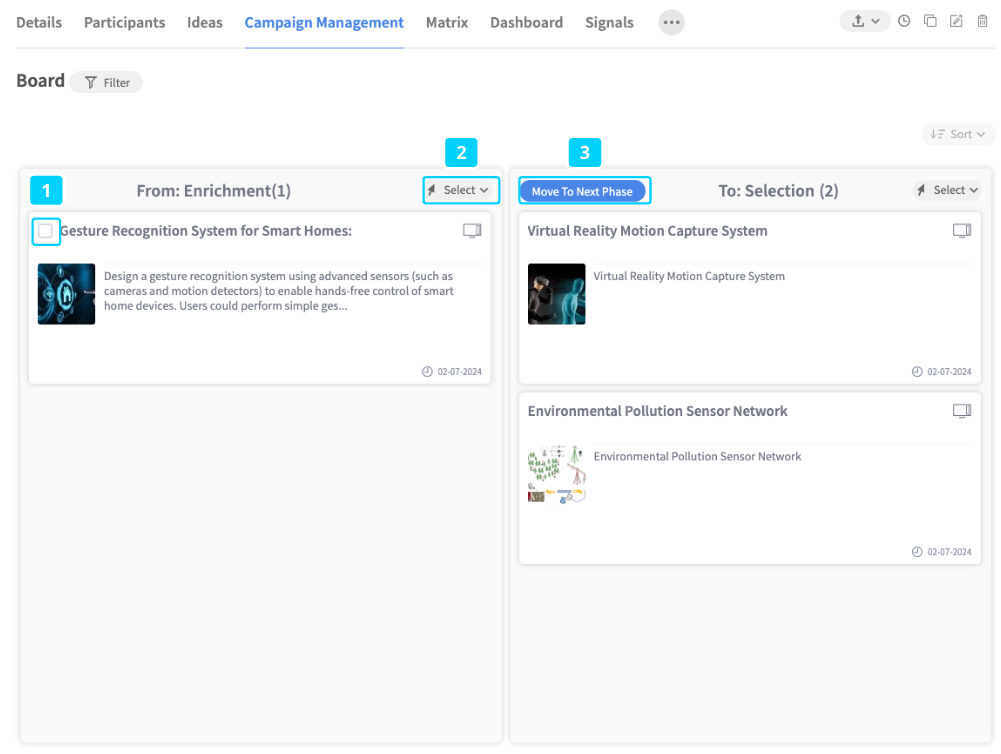This screenshot has width=1001, height=754.
Task: Click the Board heading
Action: point(40,81)
